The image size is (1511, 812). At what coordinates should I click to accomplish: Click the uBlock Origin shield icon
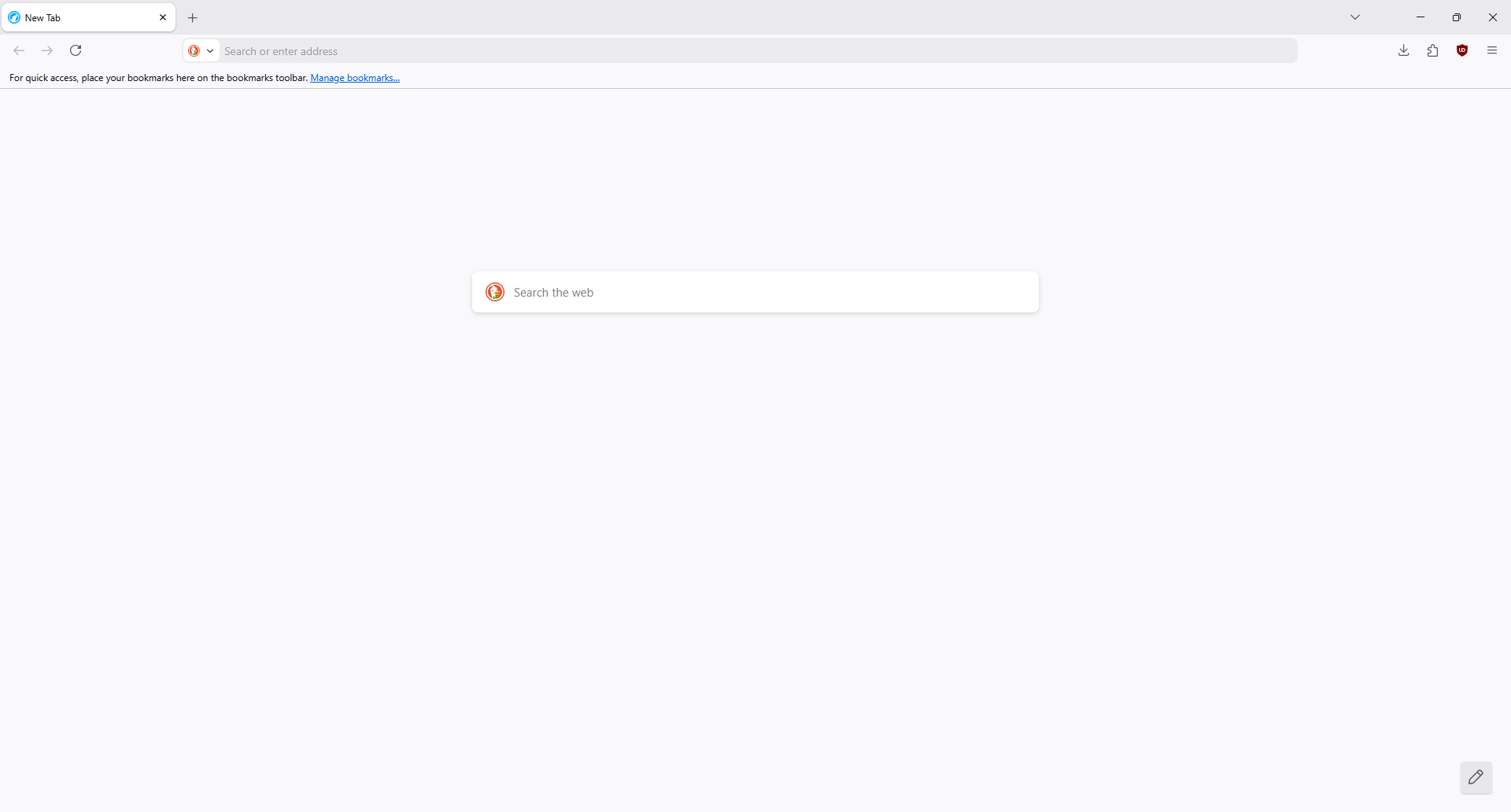(x=1463, y=51)
